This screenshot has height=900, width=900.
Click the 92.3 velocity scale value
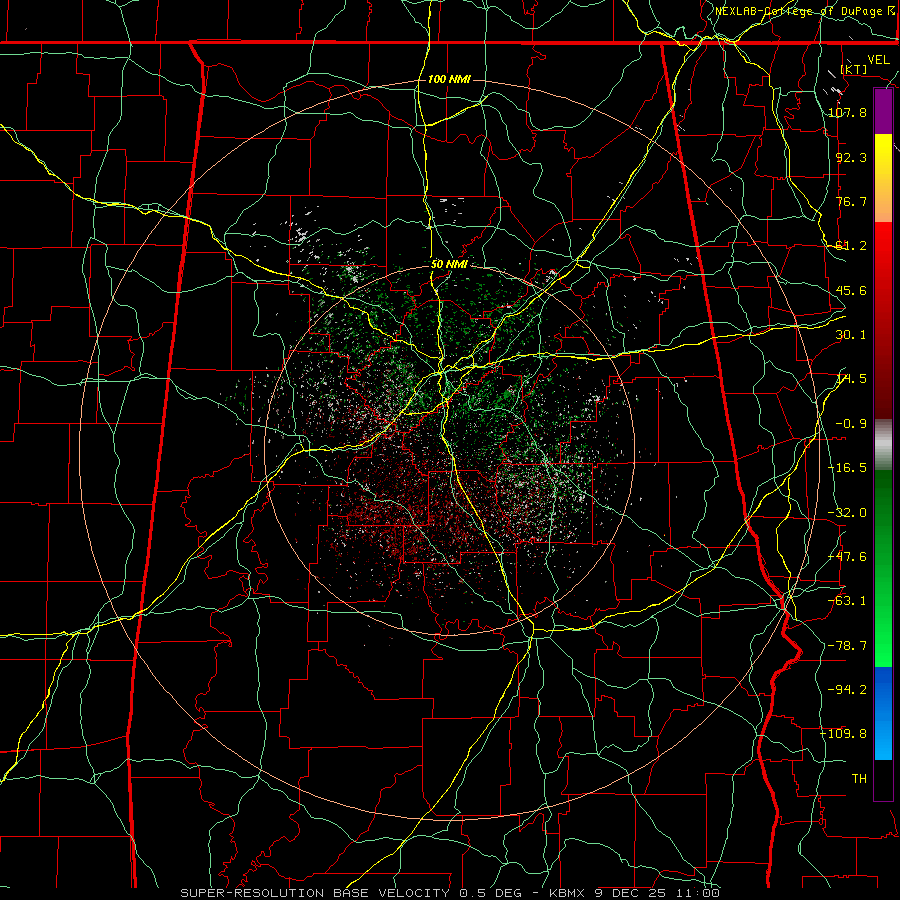[x=851, y=157]
